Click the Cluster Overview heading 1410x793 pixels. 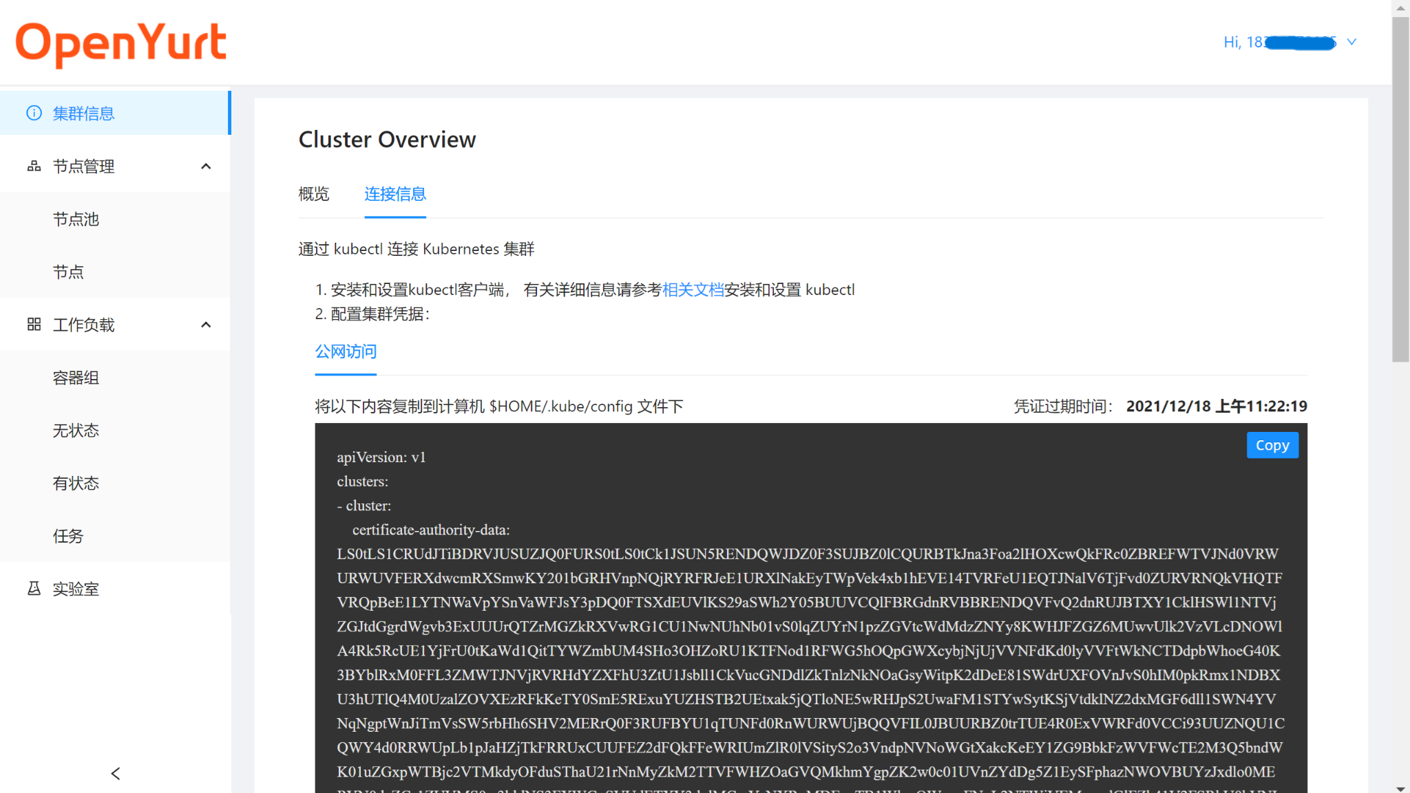click(387, 140)
